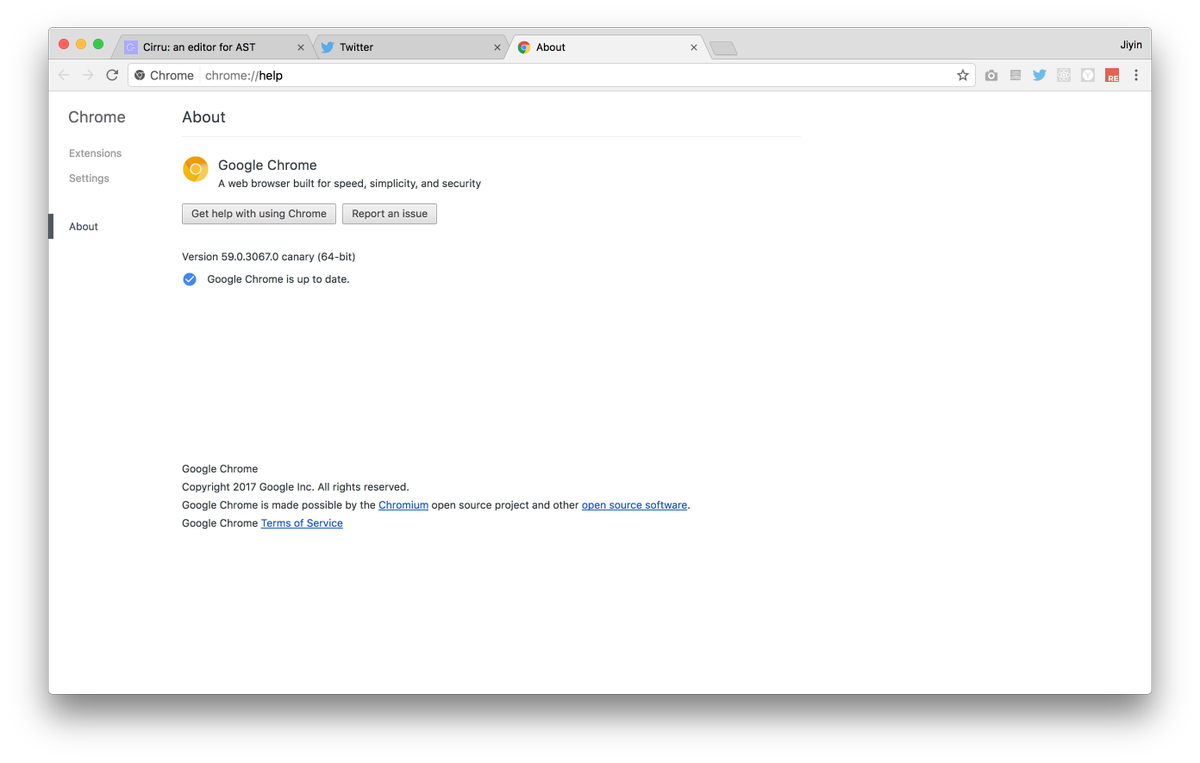Click the Chrome favicon on About tab
The image size is (1200, 763).
tap(524, 47)
